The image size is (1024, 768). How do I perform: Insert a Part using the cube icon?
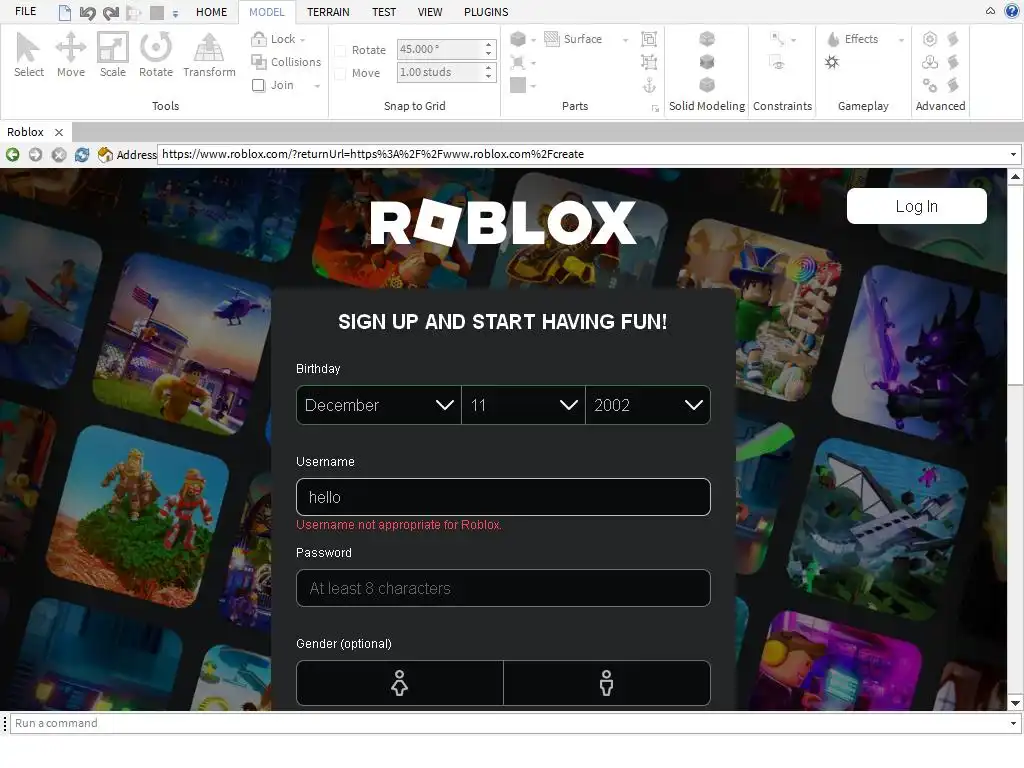[x=518, y=39]
